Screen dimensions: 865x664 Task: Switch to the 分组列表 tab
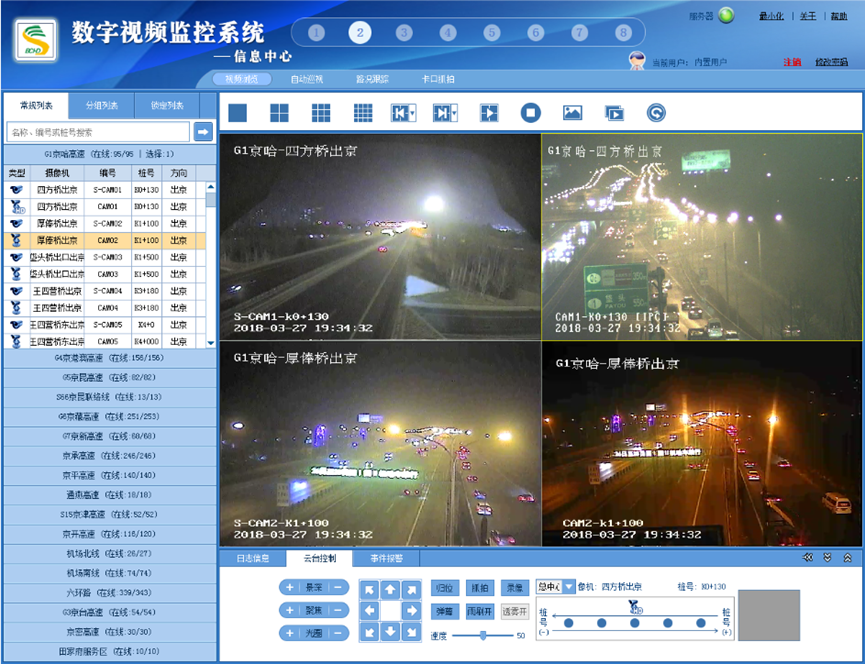pyautogui.click(x=101, y=105)
